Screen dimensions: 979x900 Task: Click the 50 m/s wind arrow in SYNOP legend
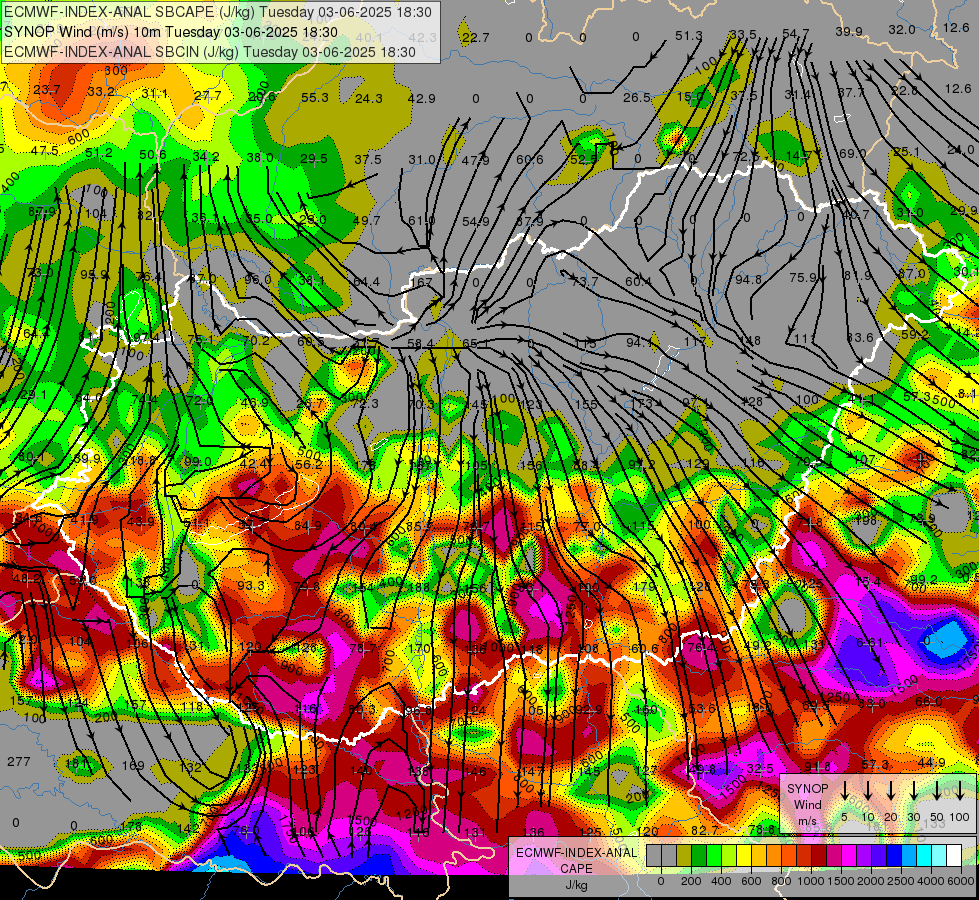point(937,791)
